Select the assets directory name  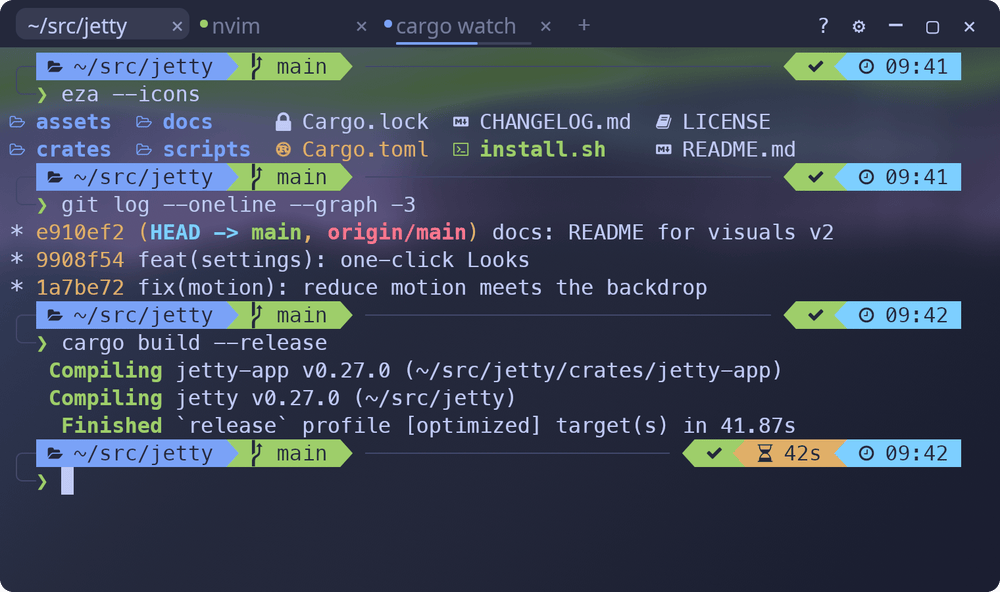tap(73, 122)
